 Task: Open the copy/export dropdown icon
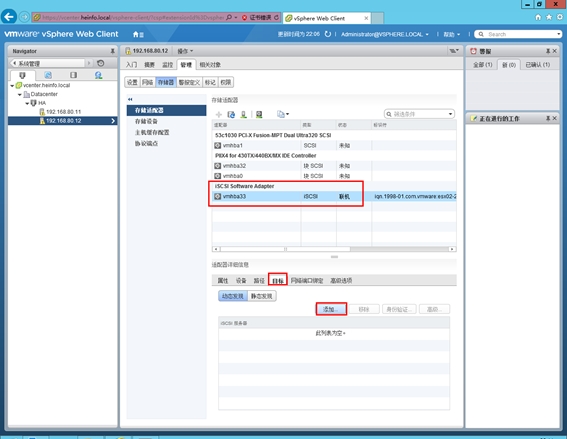(x=283, y=114)
